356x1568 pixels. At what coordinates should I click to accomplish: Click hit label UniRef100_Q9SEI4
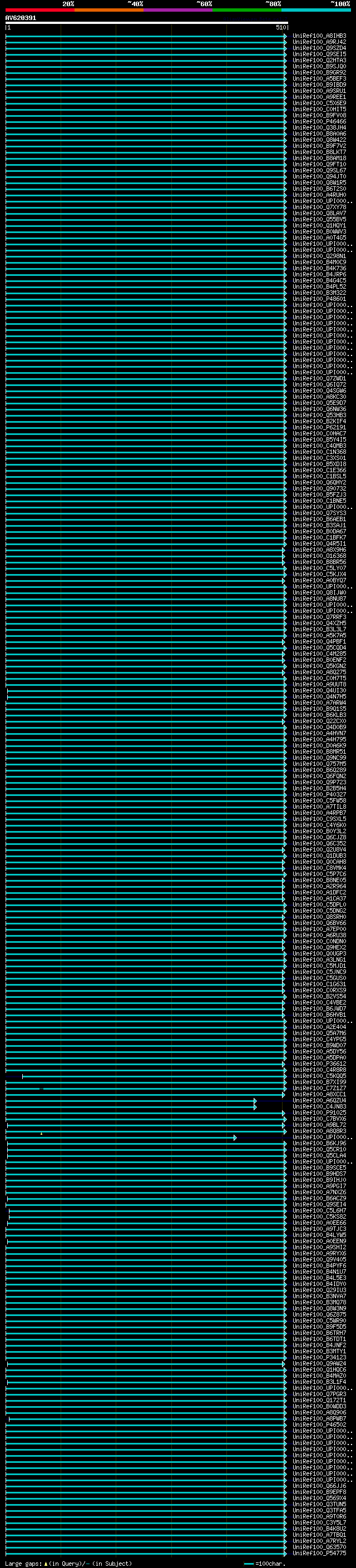(319, 1205)
